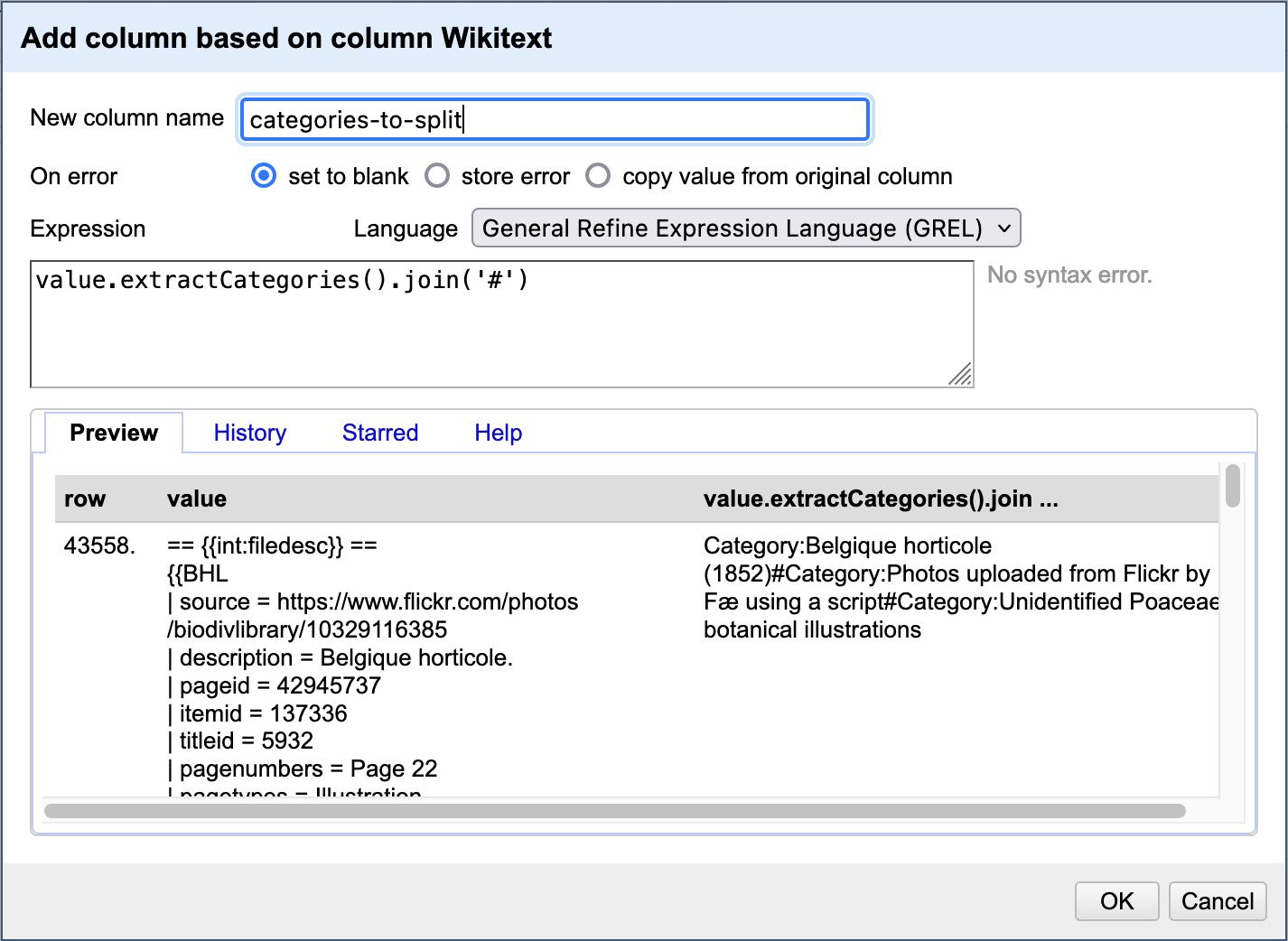The image size is (1288, 941).
Task: Select 'copy value from original column' radio
Action: [x=598, y=175]
